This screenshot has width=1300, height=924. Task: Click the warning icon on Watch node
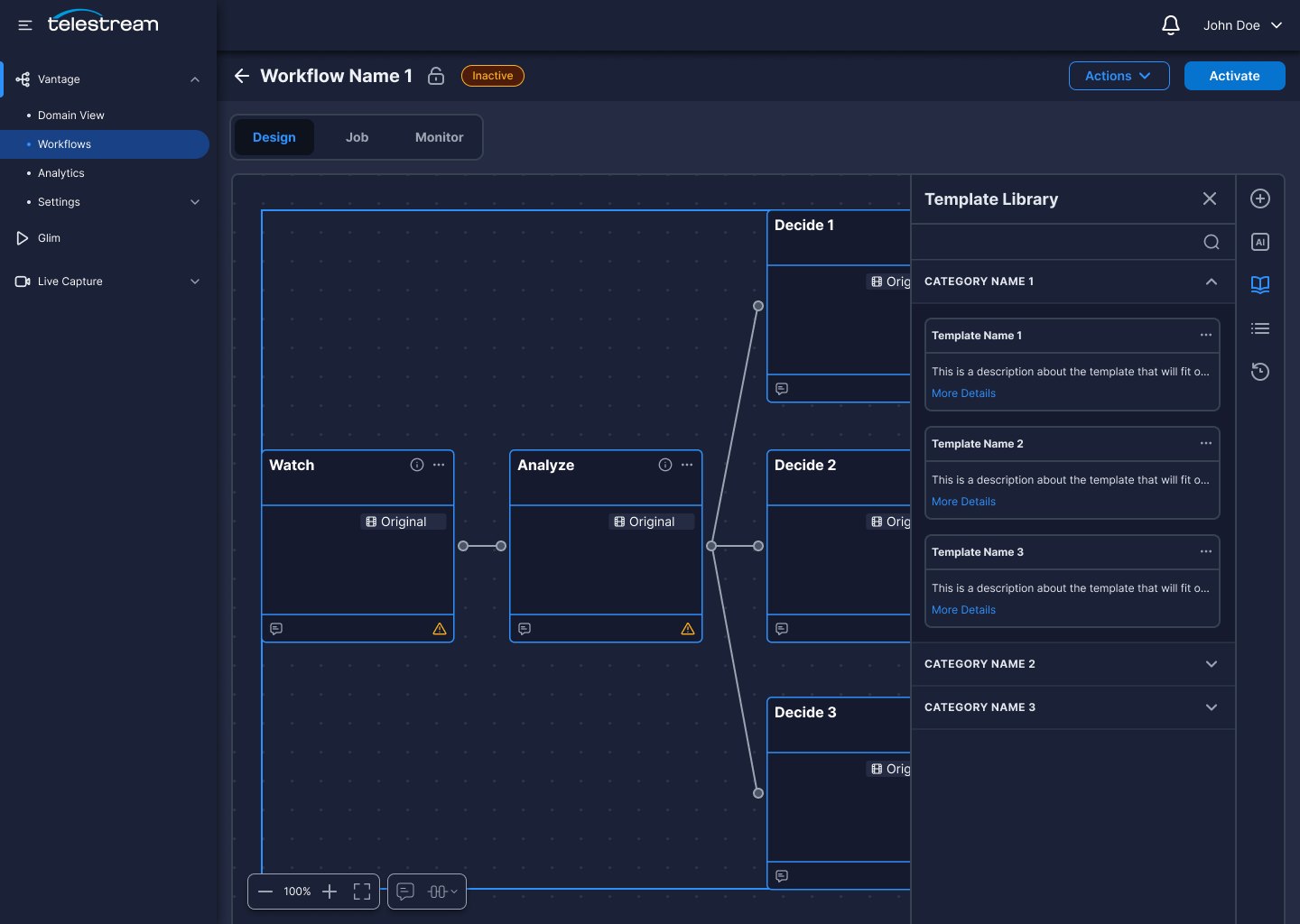tap(440, 629)
